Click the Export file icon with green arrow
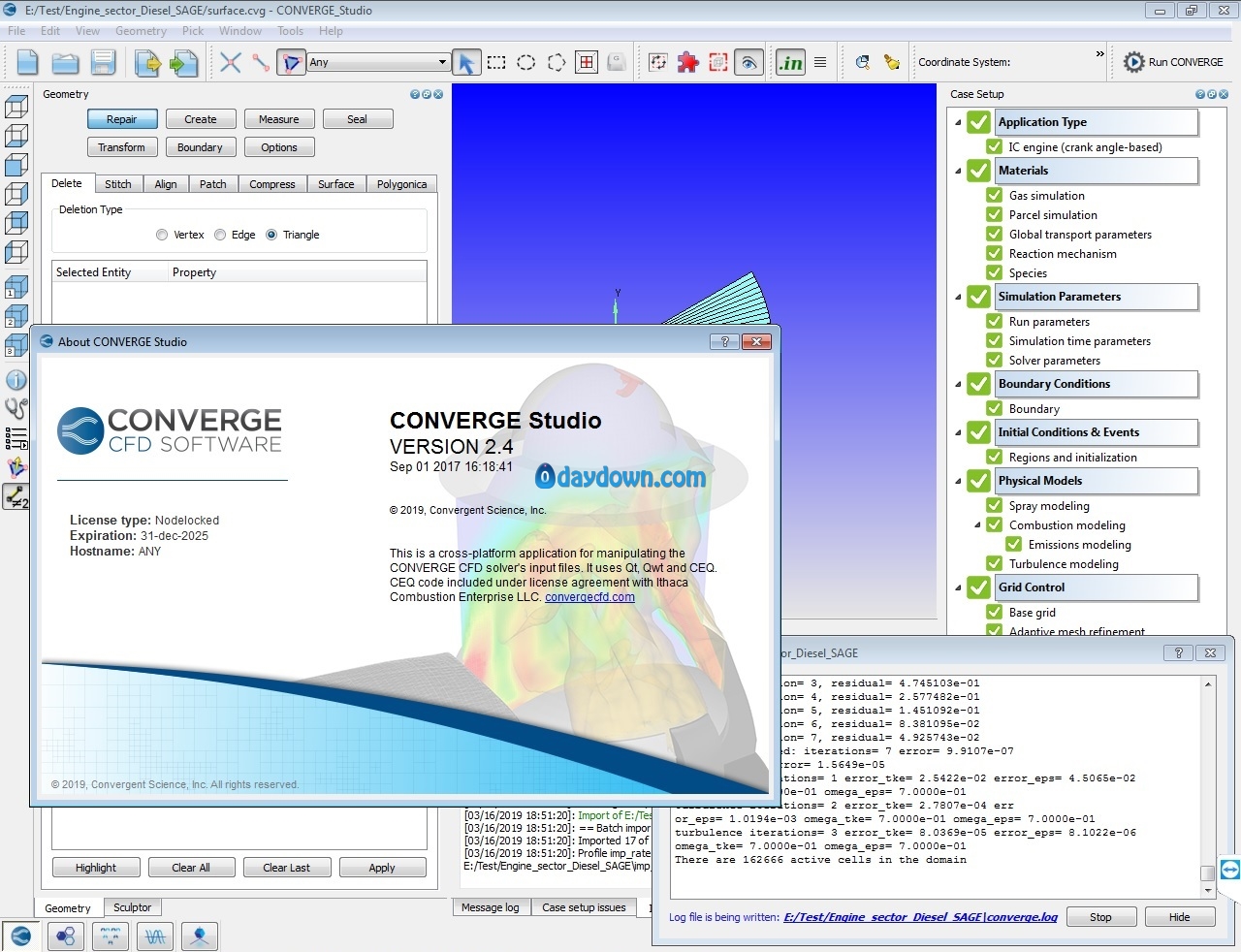 click(183, 64)
